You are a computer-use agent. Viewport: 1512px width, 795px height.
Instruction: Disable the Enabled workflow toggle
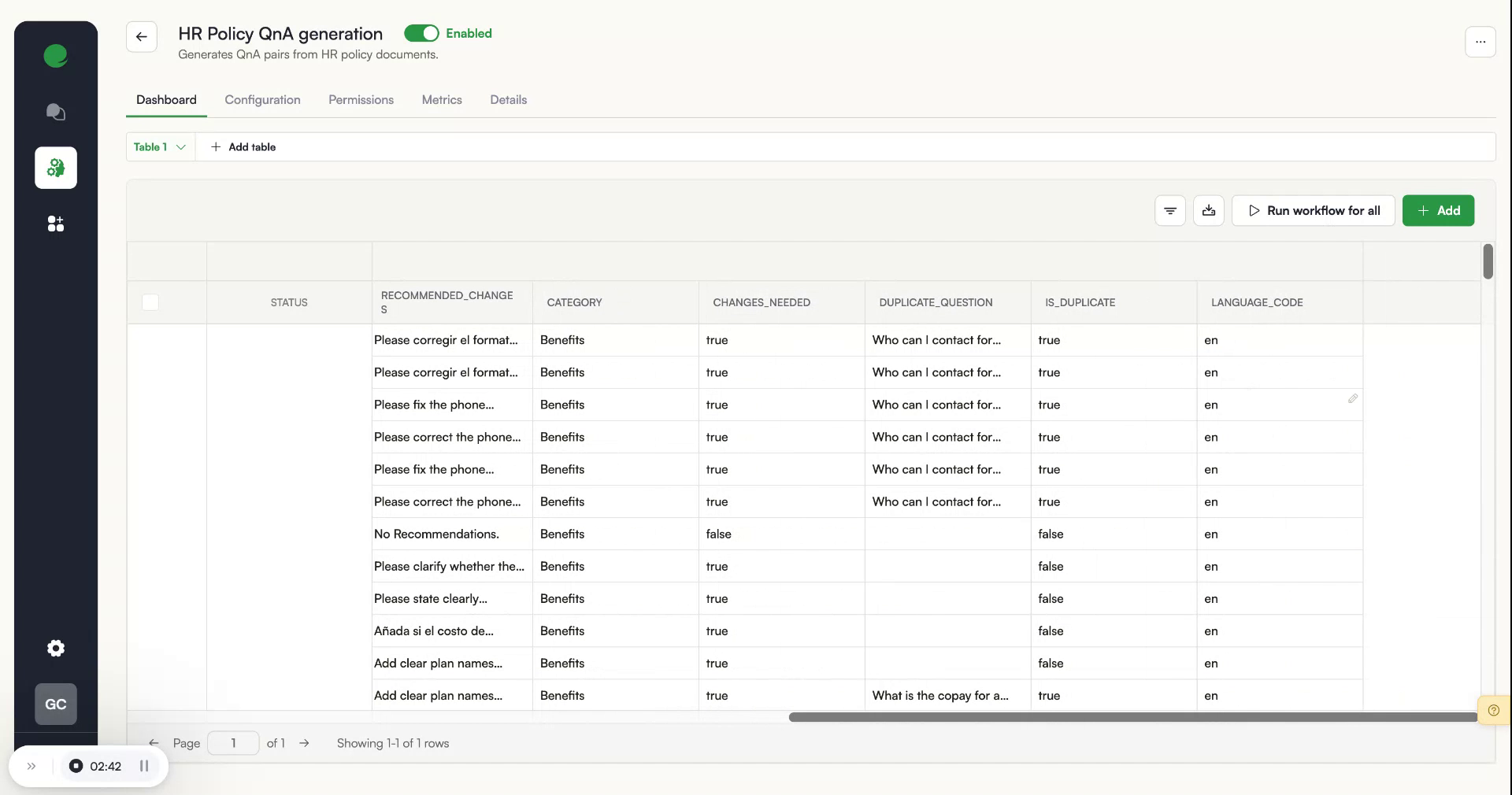pos(422,33)
